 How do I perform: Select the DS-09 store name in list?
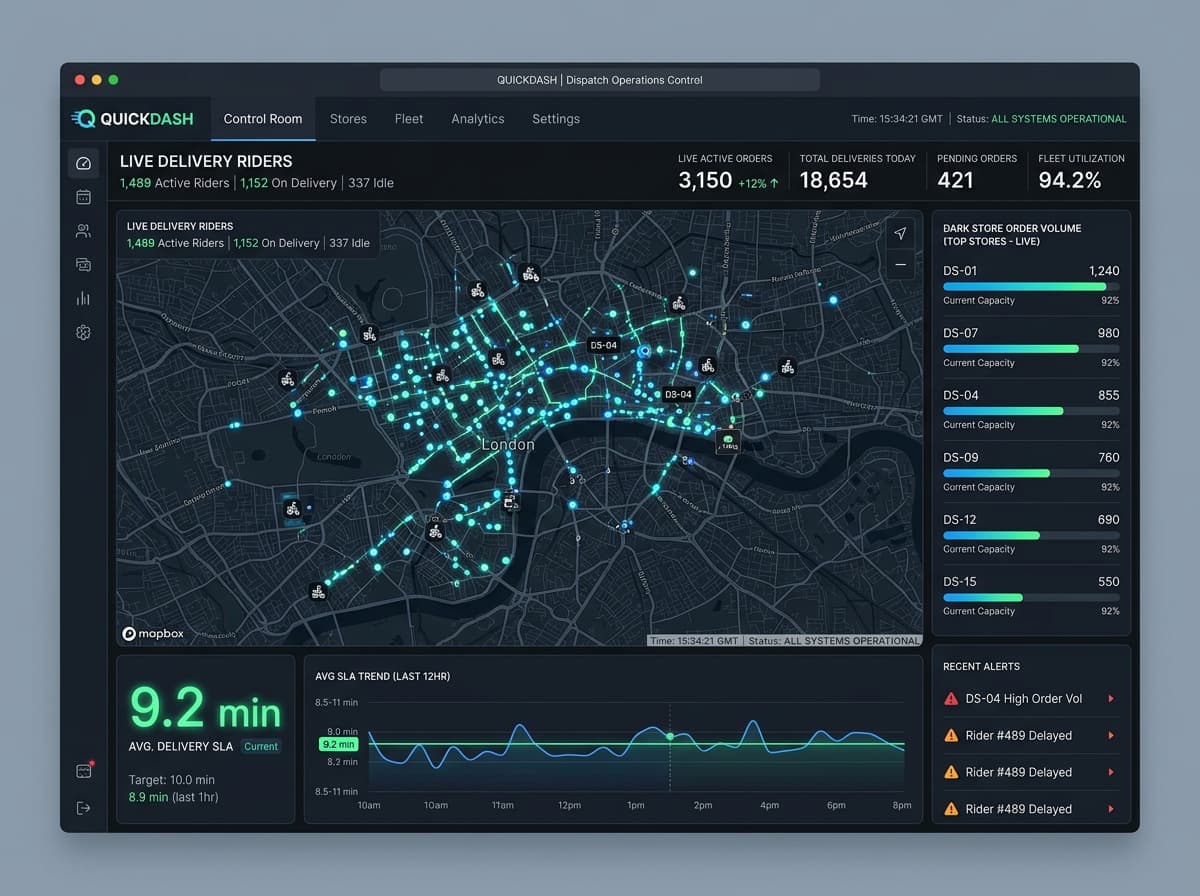click(x=960, y=457)
